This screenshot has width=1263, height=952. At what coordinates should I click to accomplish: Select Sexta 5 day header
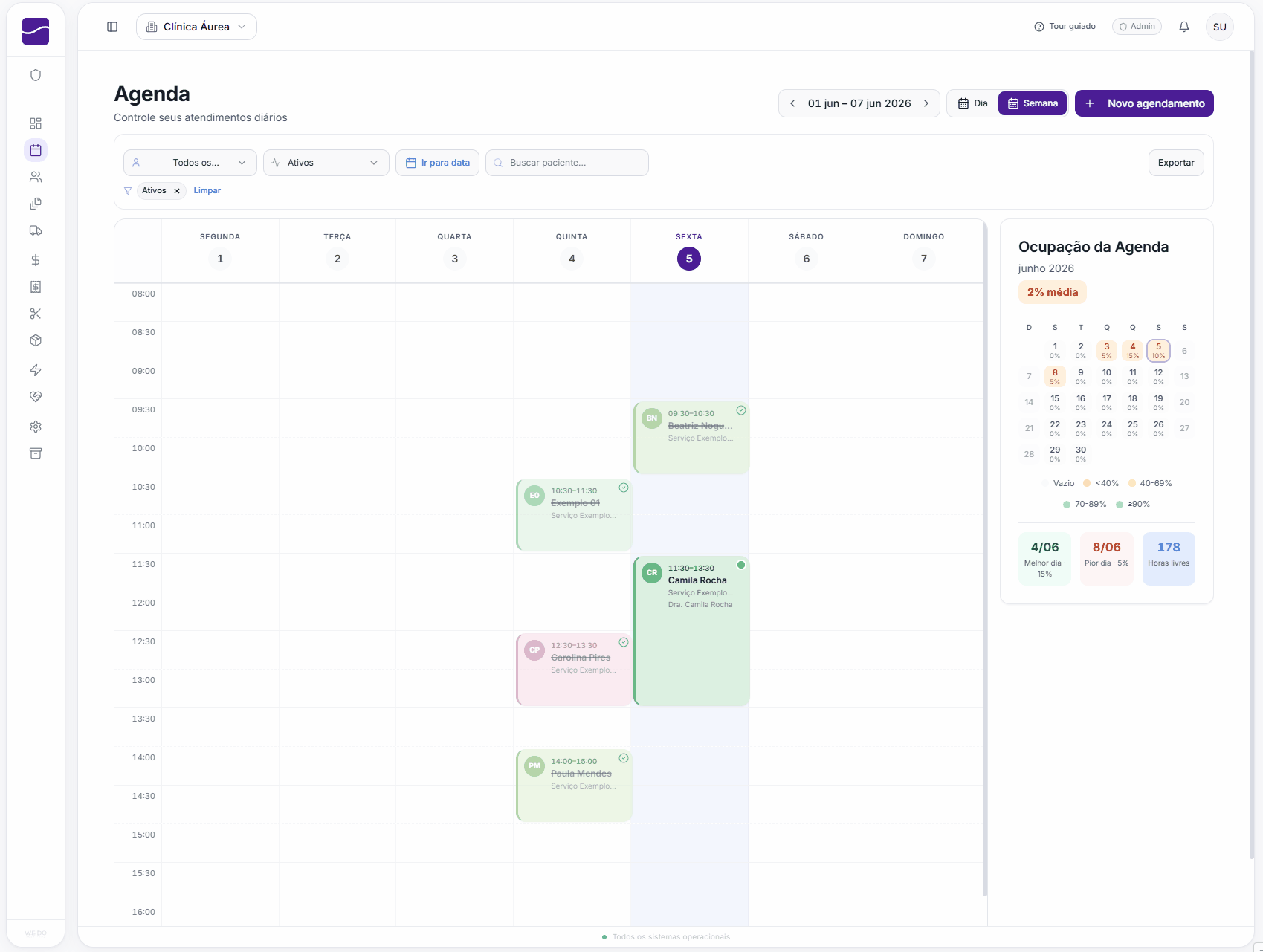[689, 250]
